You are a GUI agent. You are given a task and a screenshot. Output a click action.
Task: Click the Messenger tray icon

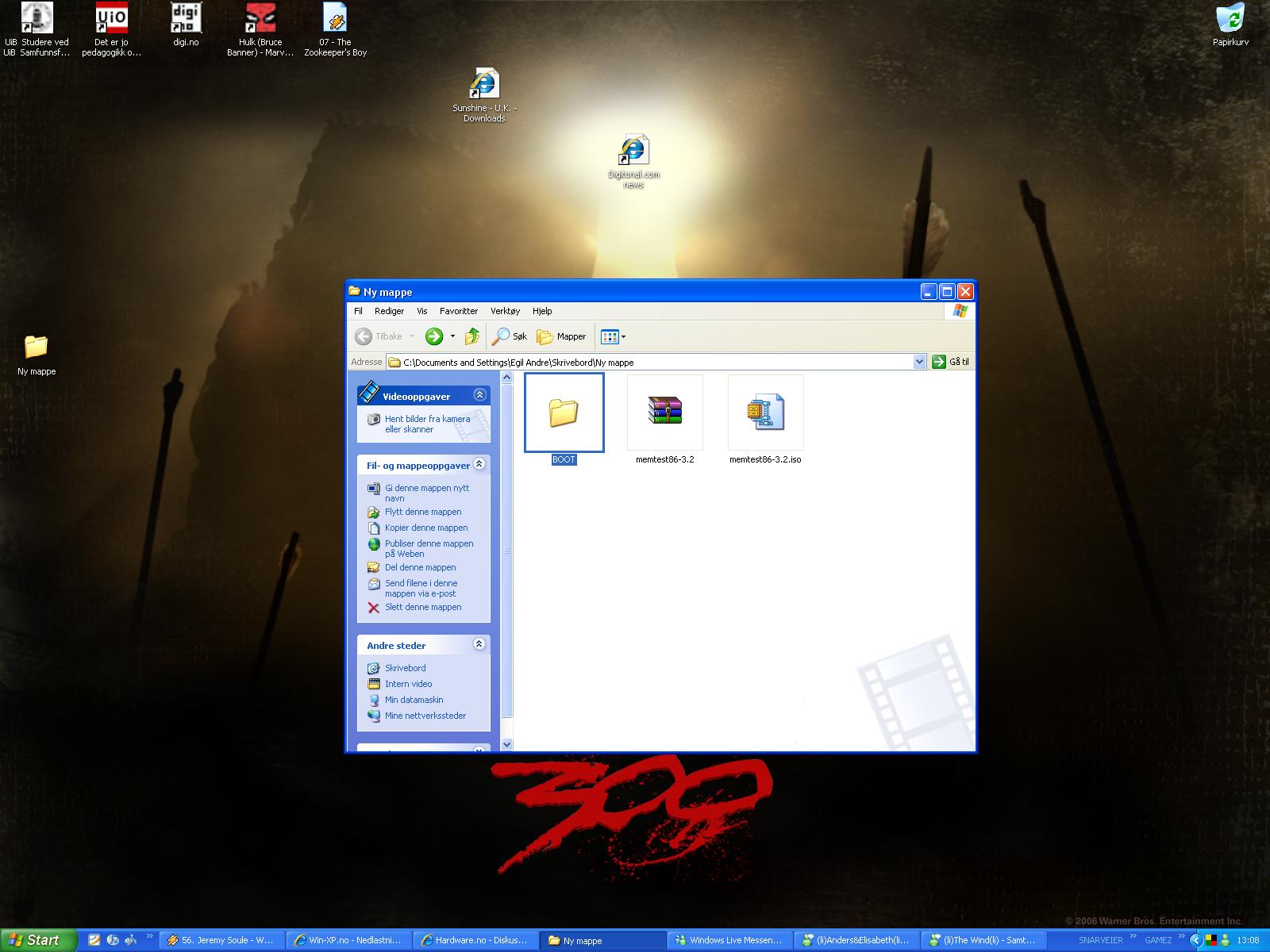(x=1226, y=940)
